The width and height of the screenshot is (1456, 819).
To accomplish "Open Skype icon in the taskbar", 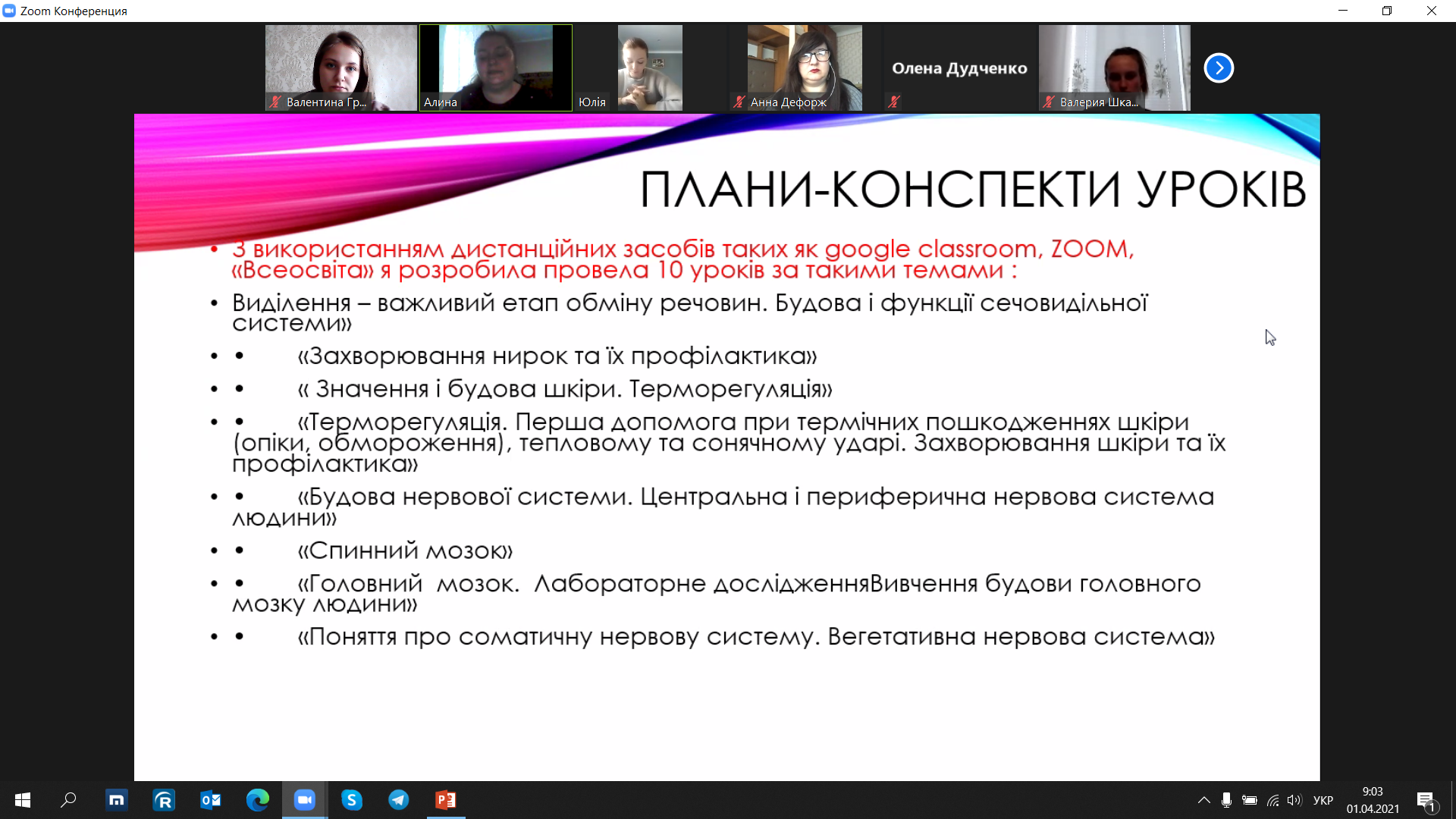I will tap(352, 800).
